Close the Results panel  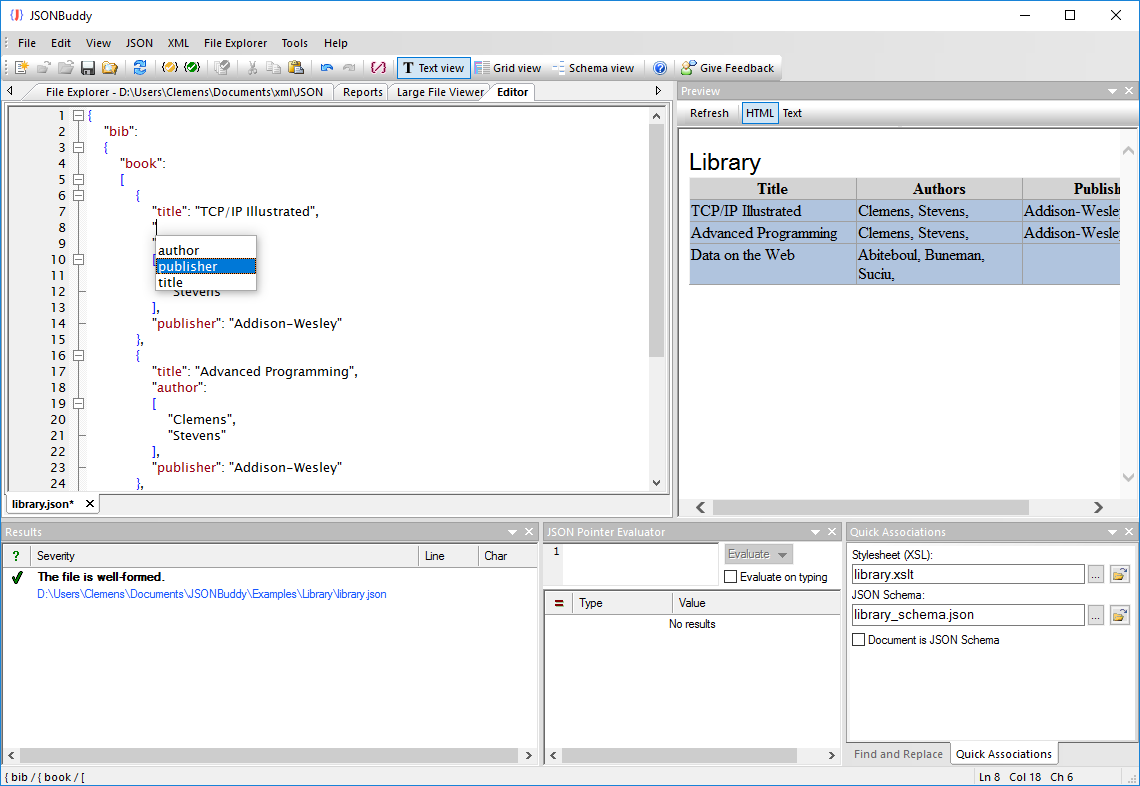point(529,532)
